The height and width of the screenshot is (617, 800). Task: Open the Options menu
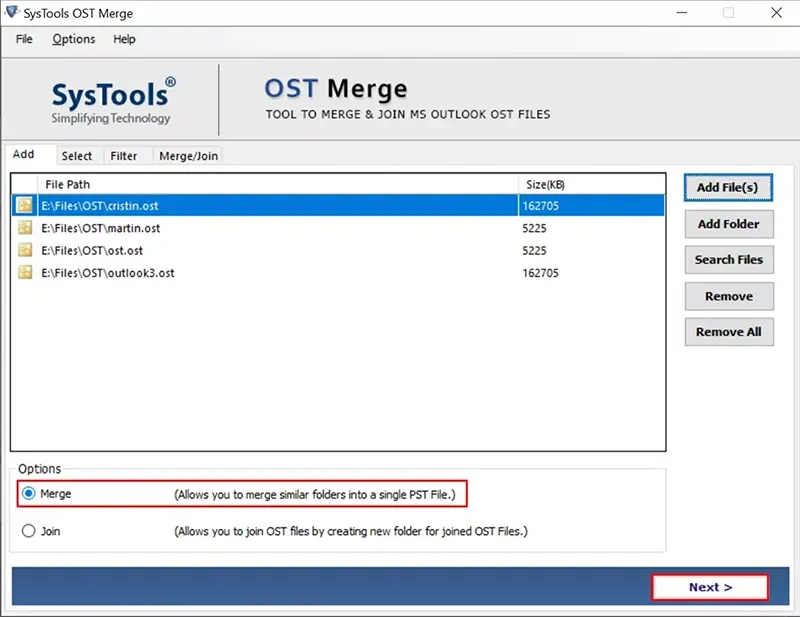pos(73,39)
